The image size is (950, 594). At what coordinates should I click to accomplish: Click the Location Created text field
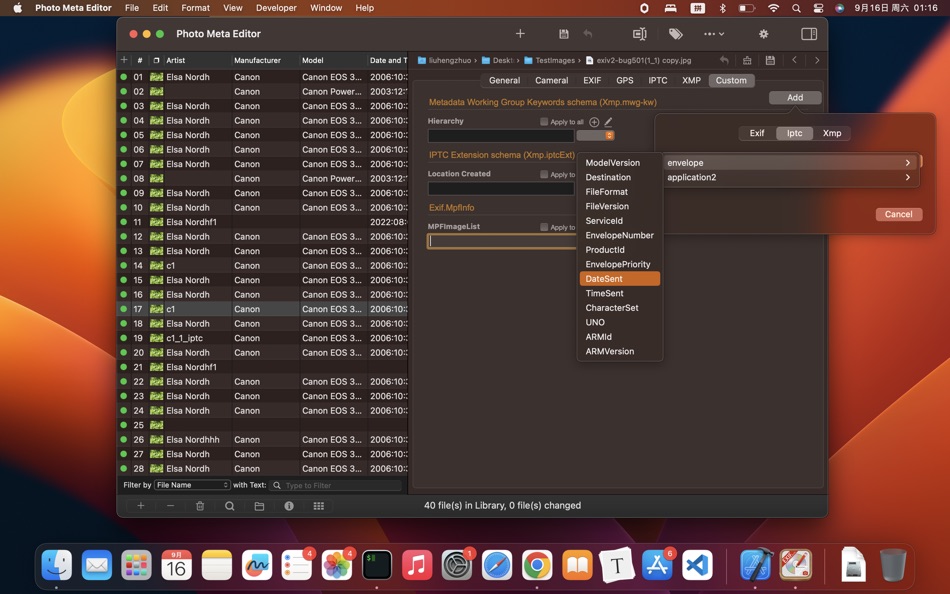(501, 189)
